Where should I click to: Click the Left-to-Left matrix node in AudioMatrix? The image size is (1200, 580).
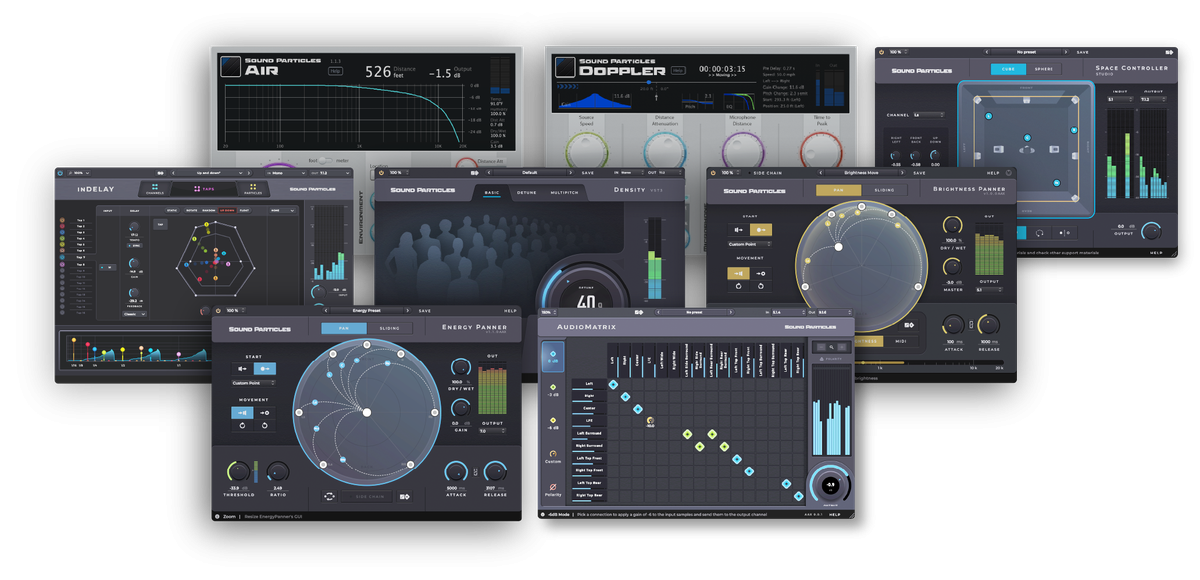[614, 385]
